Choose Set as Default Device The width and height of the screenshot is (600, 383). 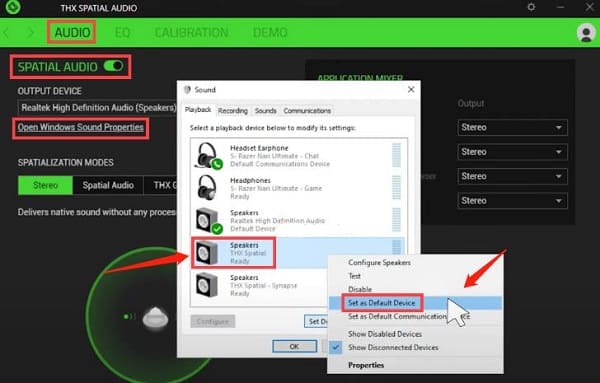click(x=416, y=303)
